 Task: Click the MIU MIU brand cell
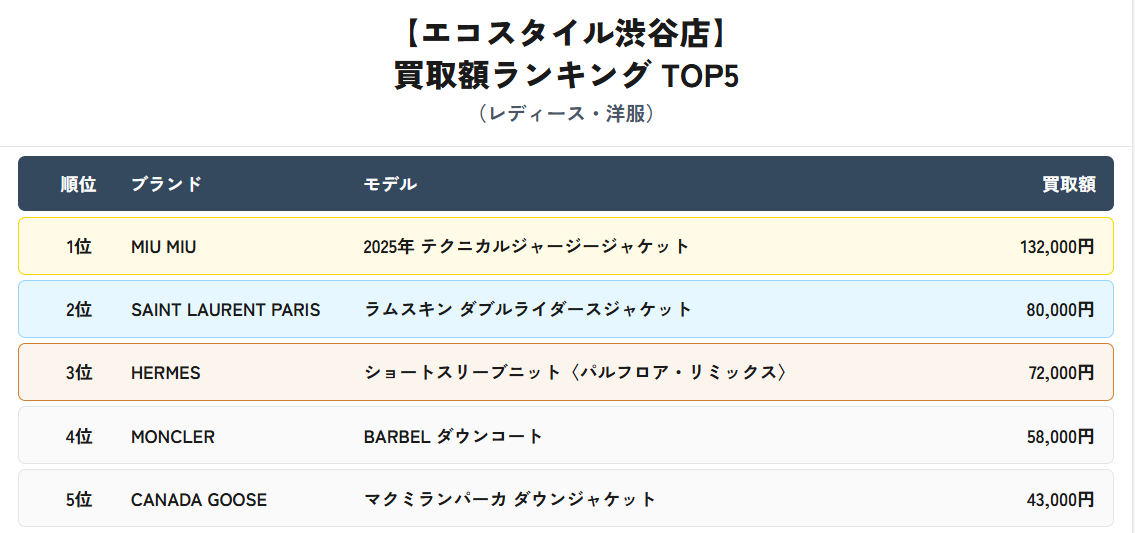[x=163, y=247]
